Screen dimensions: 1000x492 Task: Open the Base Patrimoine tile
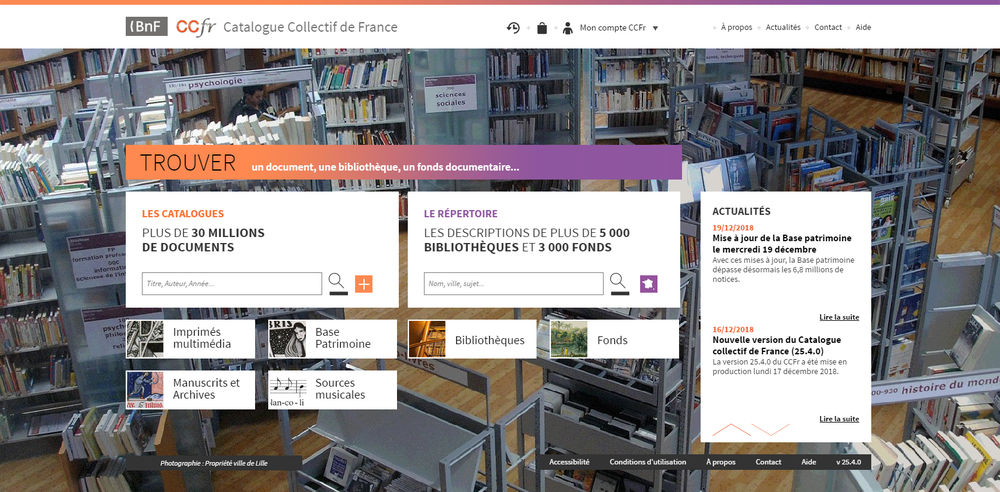tap(332, 339)
